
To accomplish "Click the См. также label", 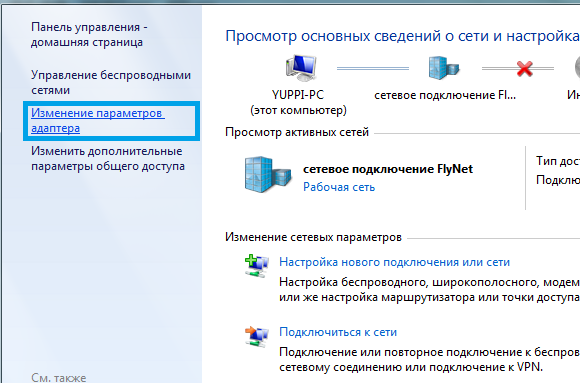I will 58,377.
